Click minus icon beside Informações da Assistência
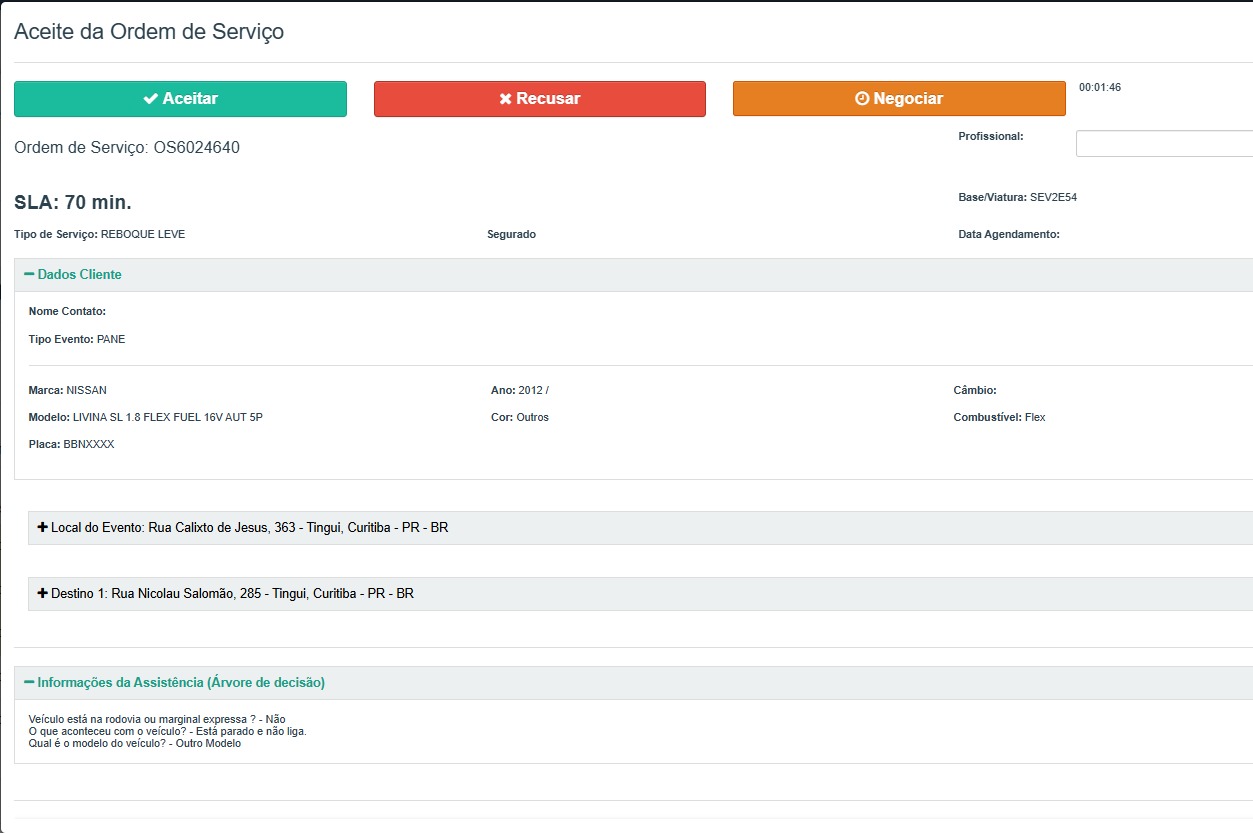 coord(29,683)
